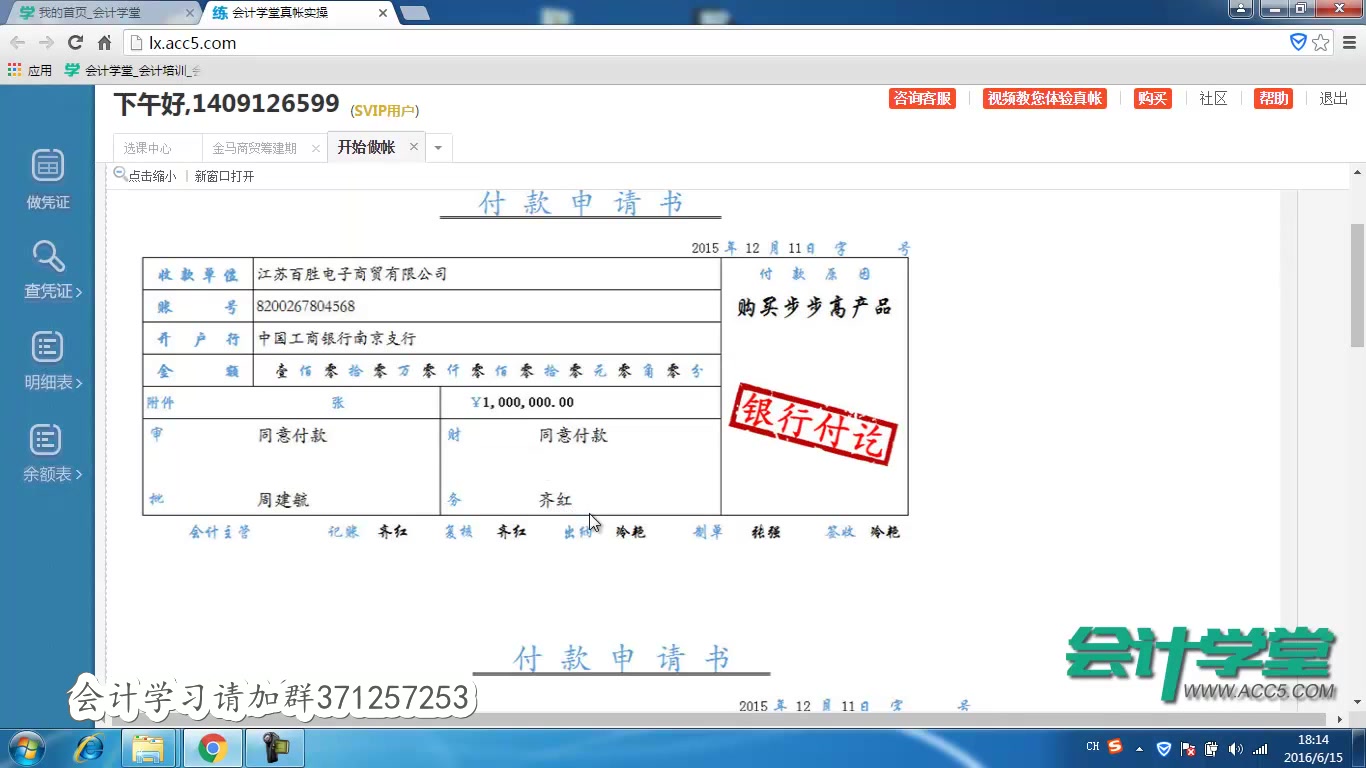Expand the 查凭证 sidebar chevron
This screenshot has height=768, width=1366.
point(81,291)
